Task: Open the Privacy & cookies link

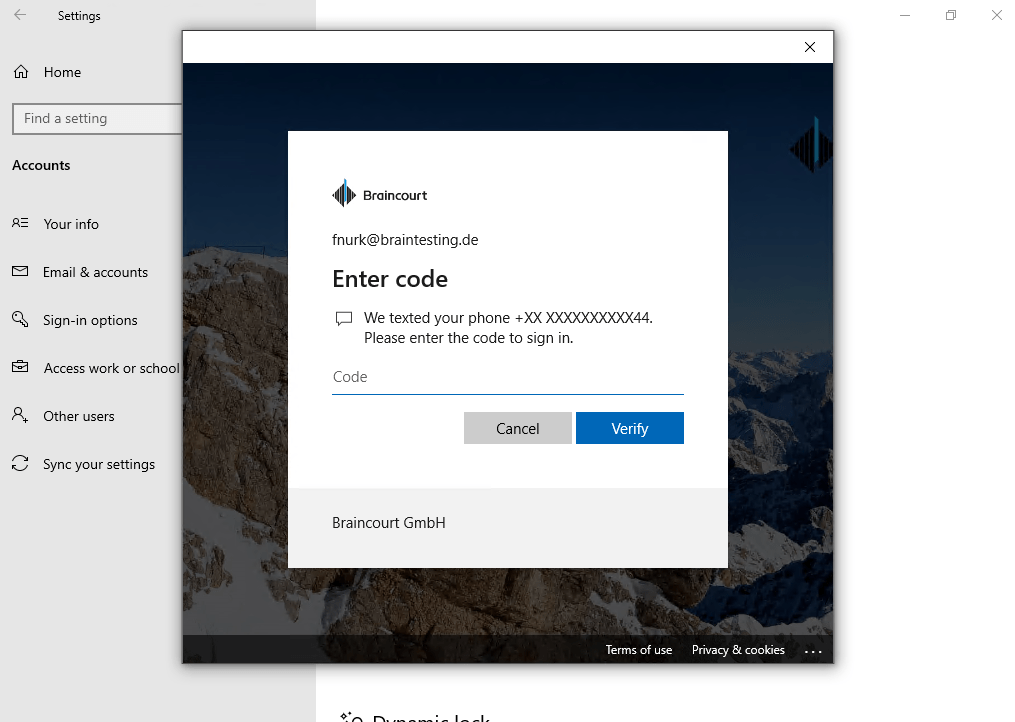Action: pos(738,649)
